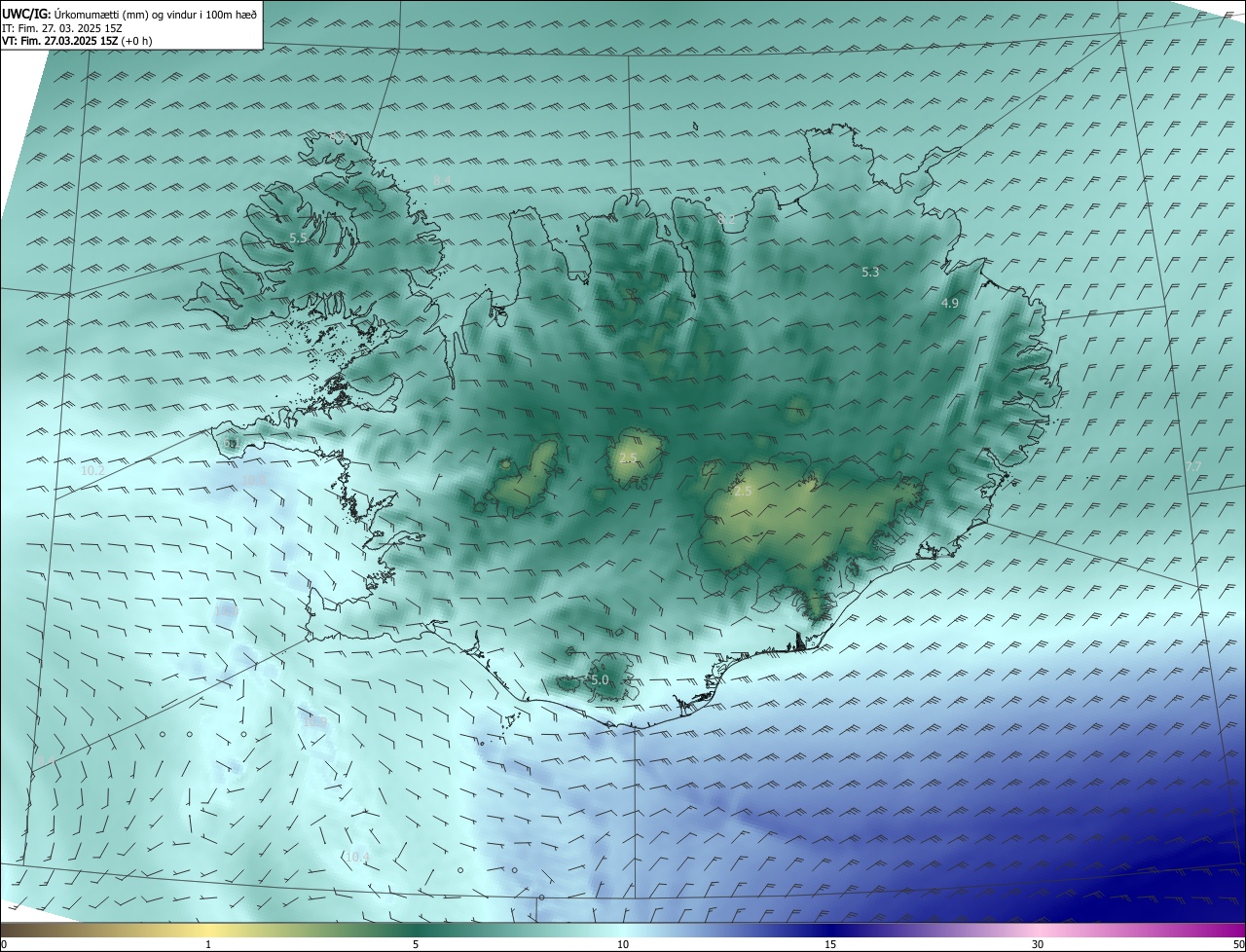Click the 1 tick label on the color scale
Image resolution: width=1246 pixels, height=952 pixels.
208,944
